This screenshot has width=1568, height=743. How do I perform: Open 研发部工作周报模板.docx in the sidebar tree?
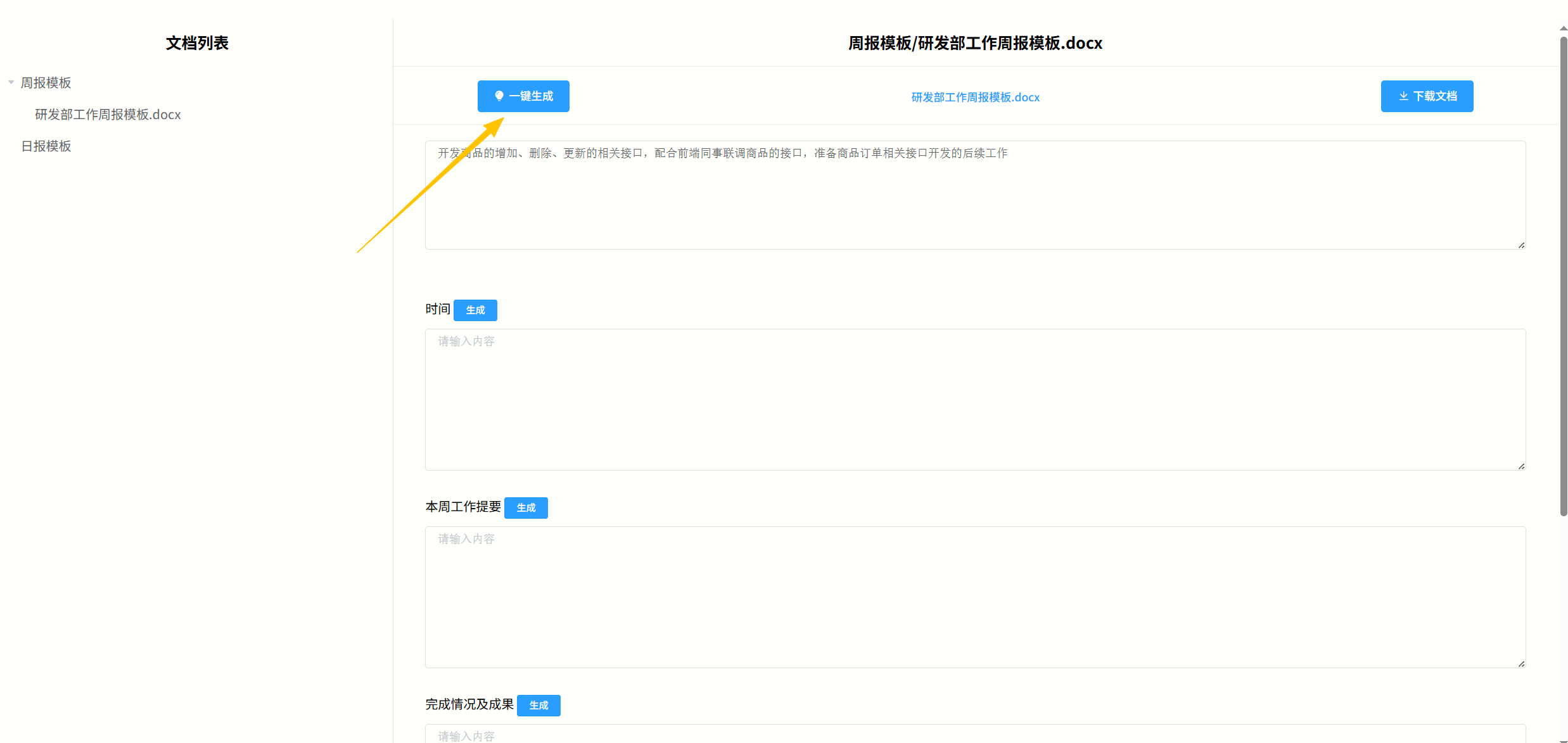[x=108, y=115]
